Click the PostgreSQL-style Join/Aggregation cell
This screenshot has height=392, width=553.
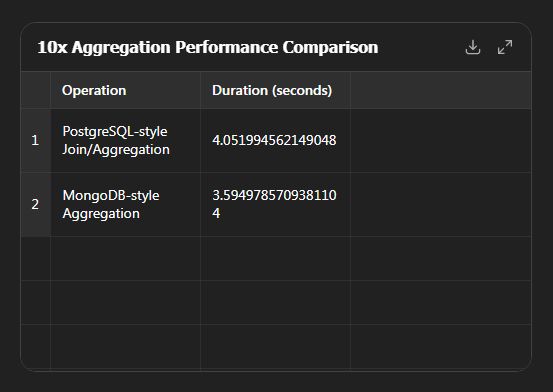(x=126, y=140)
